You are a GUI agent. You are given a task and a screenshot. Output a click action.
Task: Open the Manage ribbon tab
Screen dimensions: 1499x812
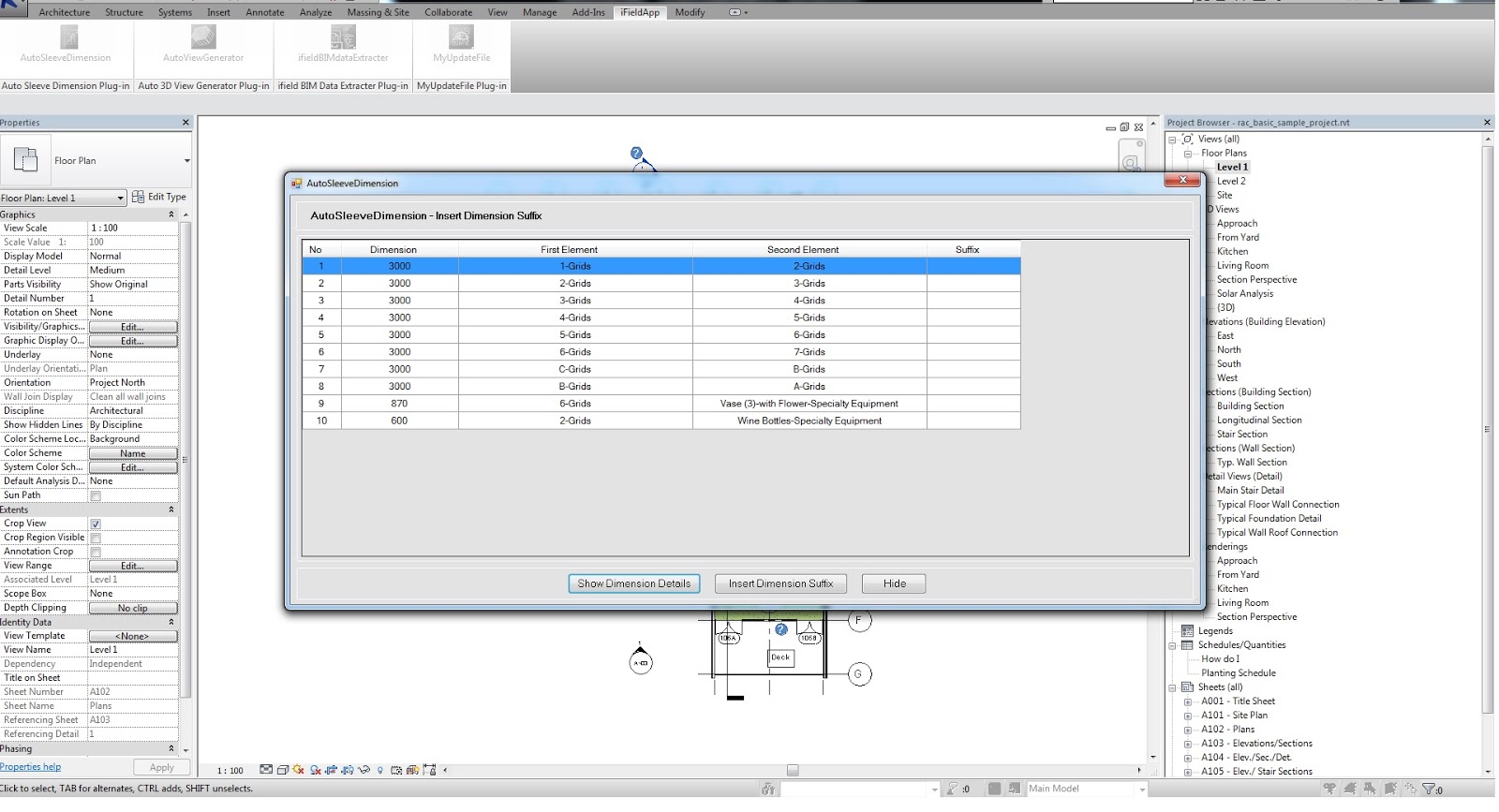pos(540,12)
